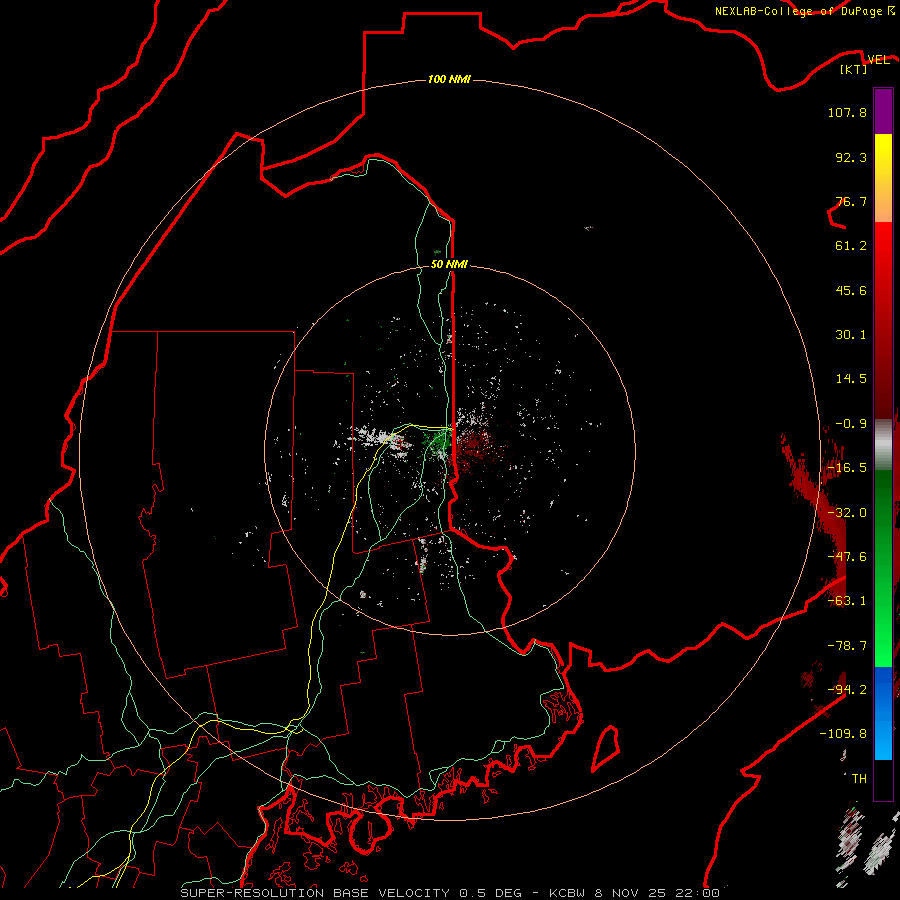Click the blue segment of the color bar
Viewport: 900px width, 900px height.
click(883, 713)
